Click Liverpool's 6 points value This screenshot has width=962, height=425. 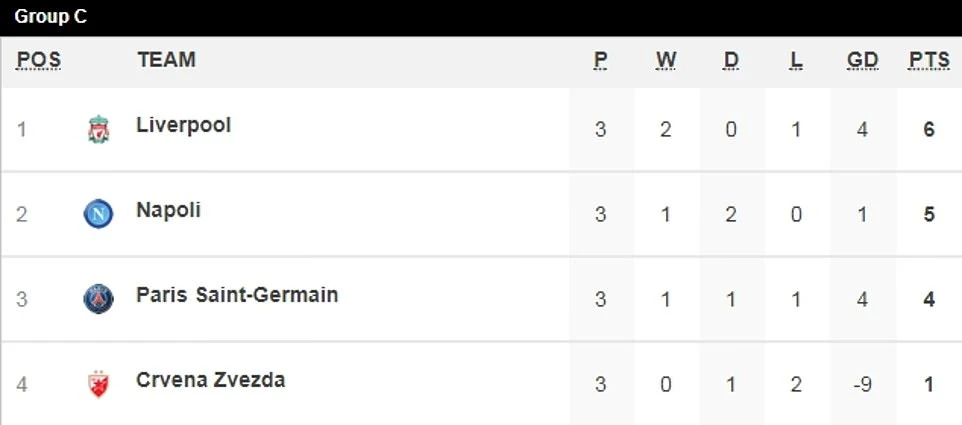click(929, 130)
